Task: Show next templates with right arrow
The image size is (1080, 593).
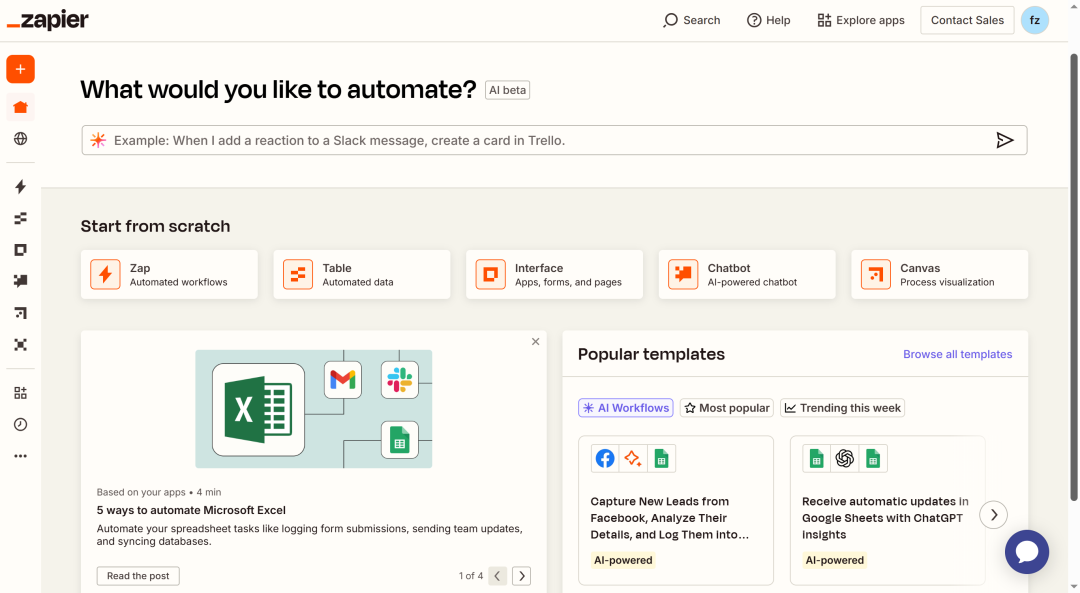Action: [993, 514]
